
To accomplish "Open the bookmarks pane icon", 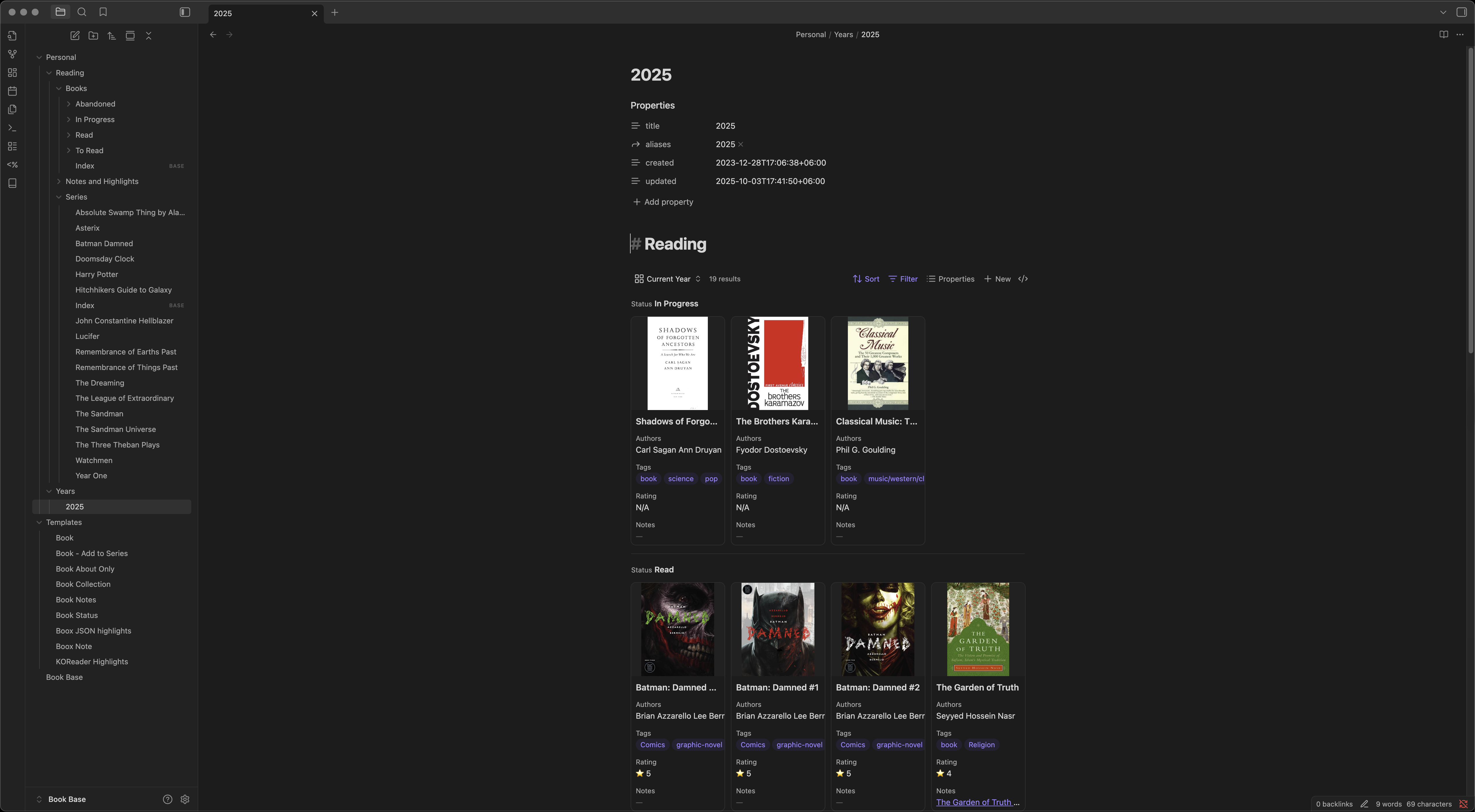I will click(103, 12).
